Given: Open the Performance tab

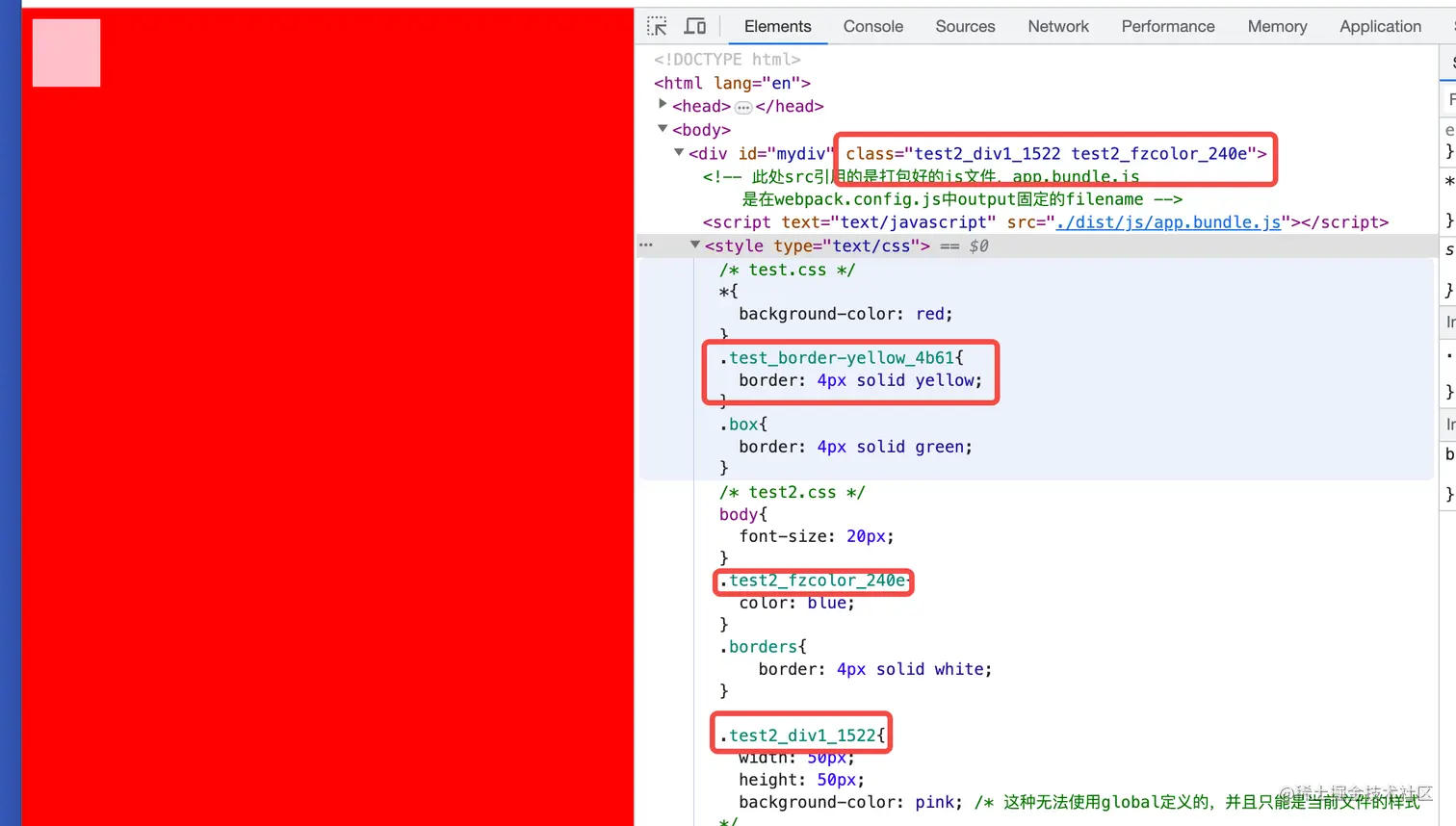Looking at the screenshot, I should 1168,26.
